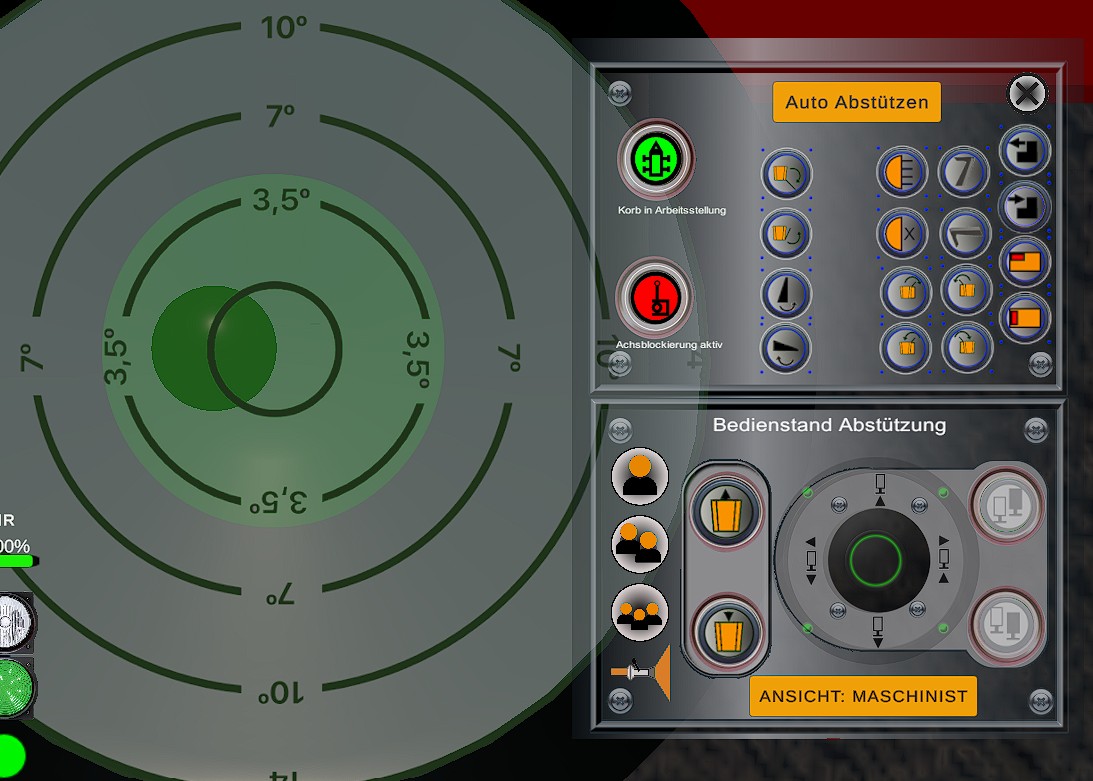Click the upright wedge rotation icon

786,294
